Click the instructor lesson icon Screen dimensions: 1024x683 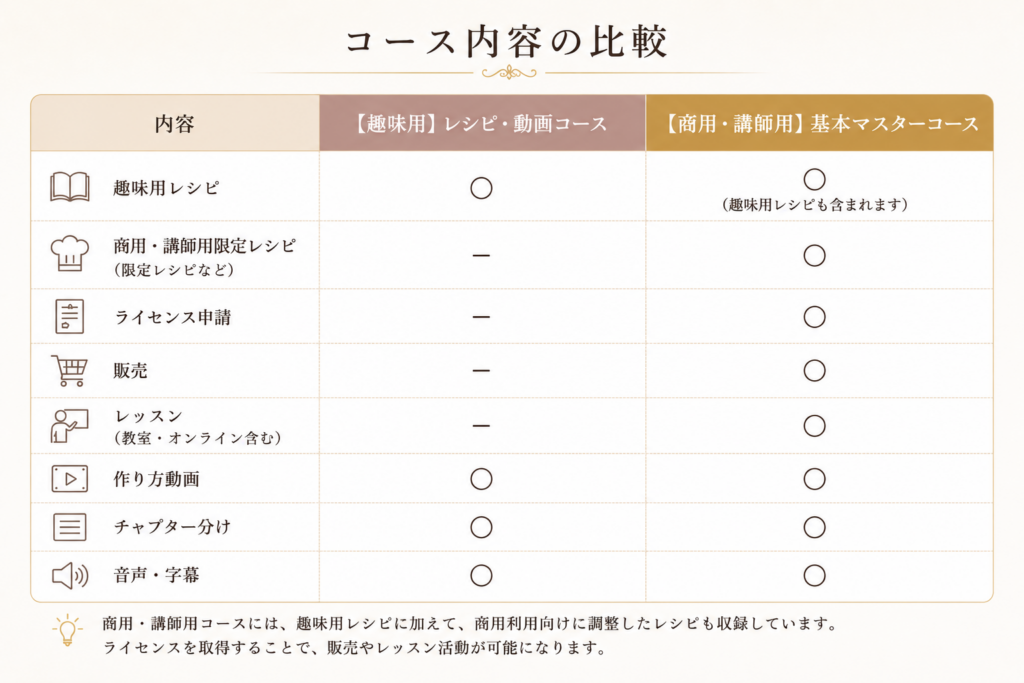point(70,426)
